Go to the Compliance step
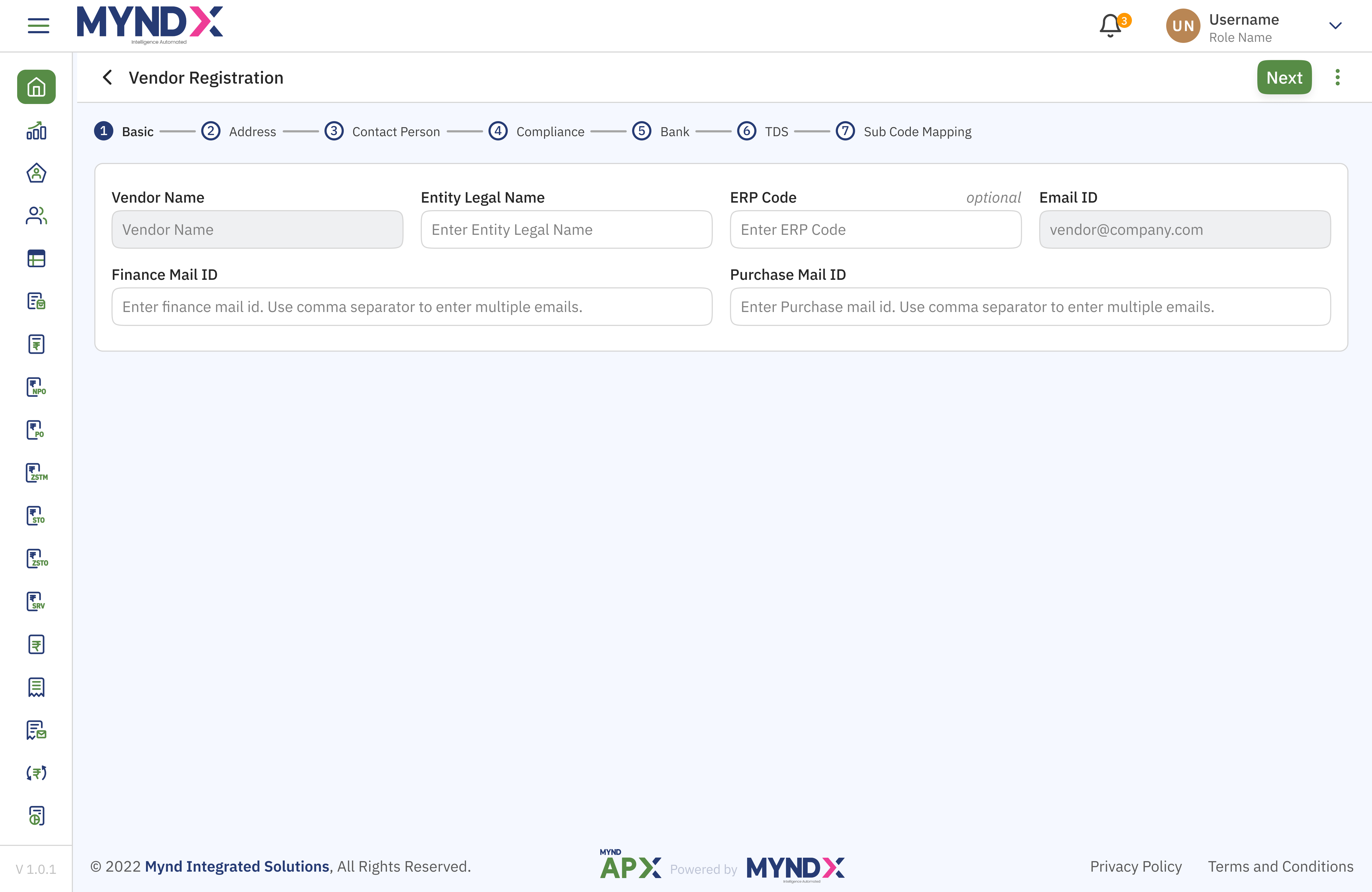Screen dimensions: 1372x892 550,131
